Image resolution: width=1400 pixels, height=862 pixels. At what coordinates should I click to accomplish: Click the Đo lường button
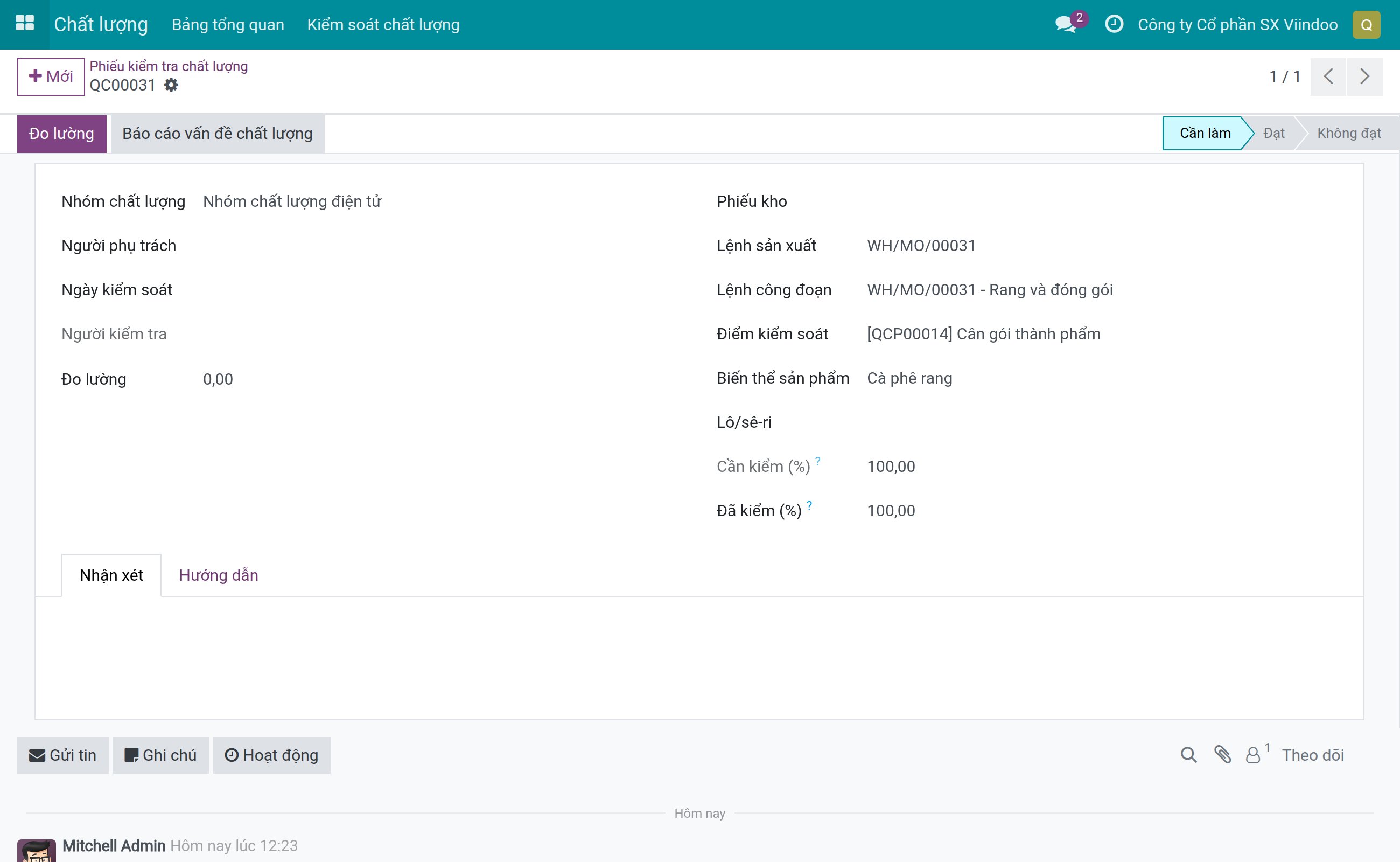pos(61,134)
